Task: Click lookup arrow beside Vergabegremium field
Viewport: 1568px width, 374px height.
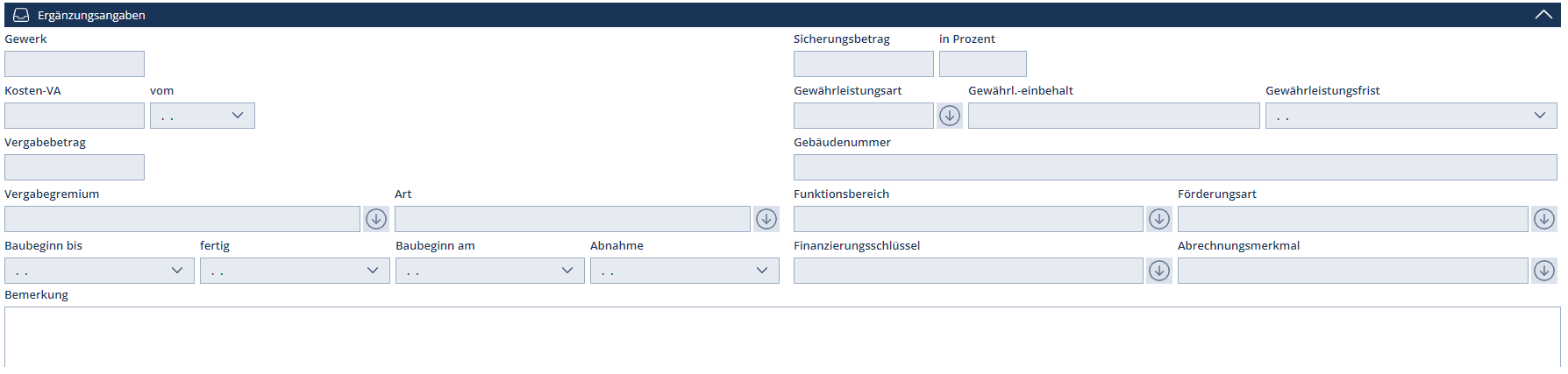Action: 376,219
